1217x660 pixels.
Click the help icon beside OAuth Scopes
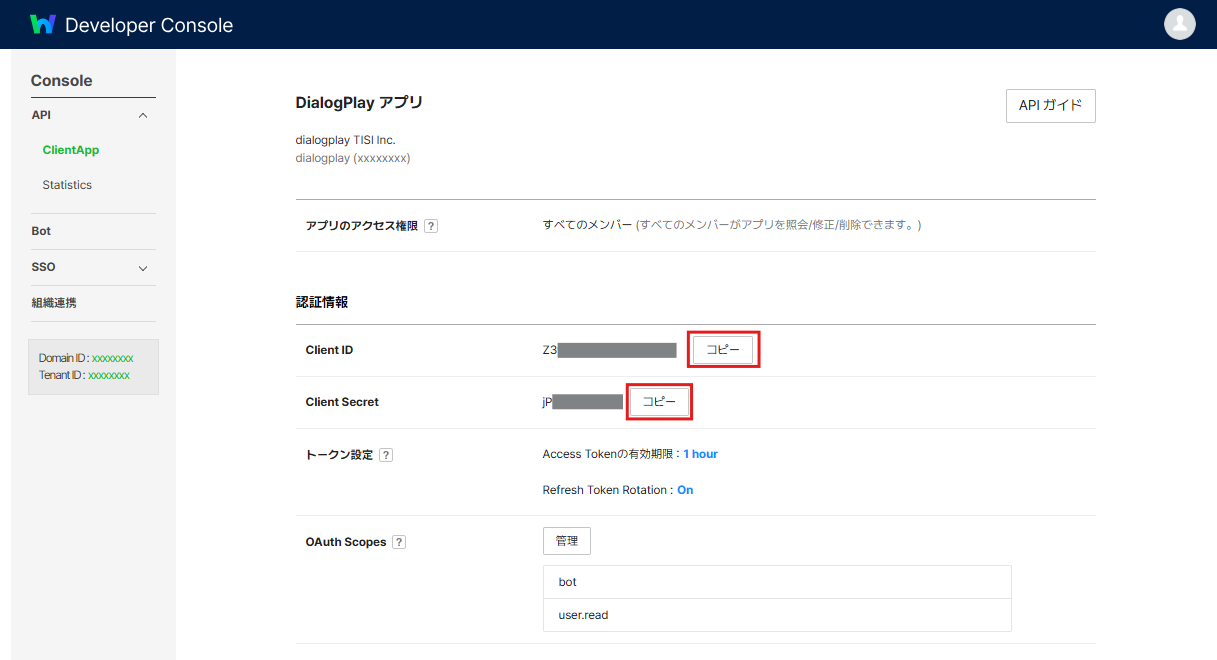pos(399,542)
